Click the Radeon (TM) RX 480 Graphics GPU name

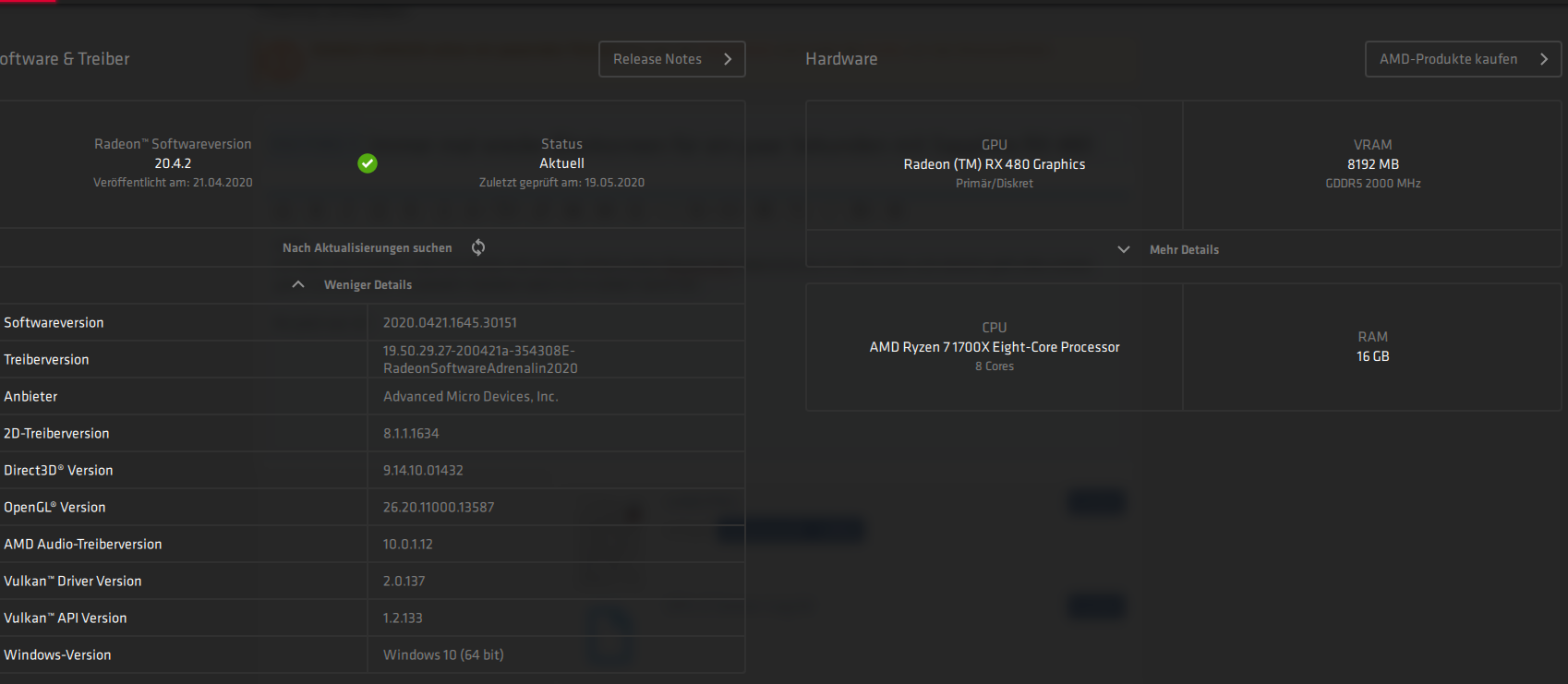point(995,164)
